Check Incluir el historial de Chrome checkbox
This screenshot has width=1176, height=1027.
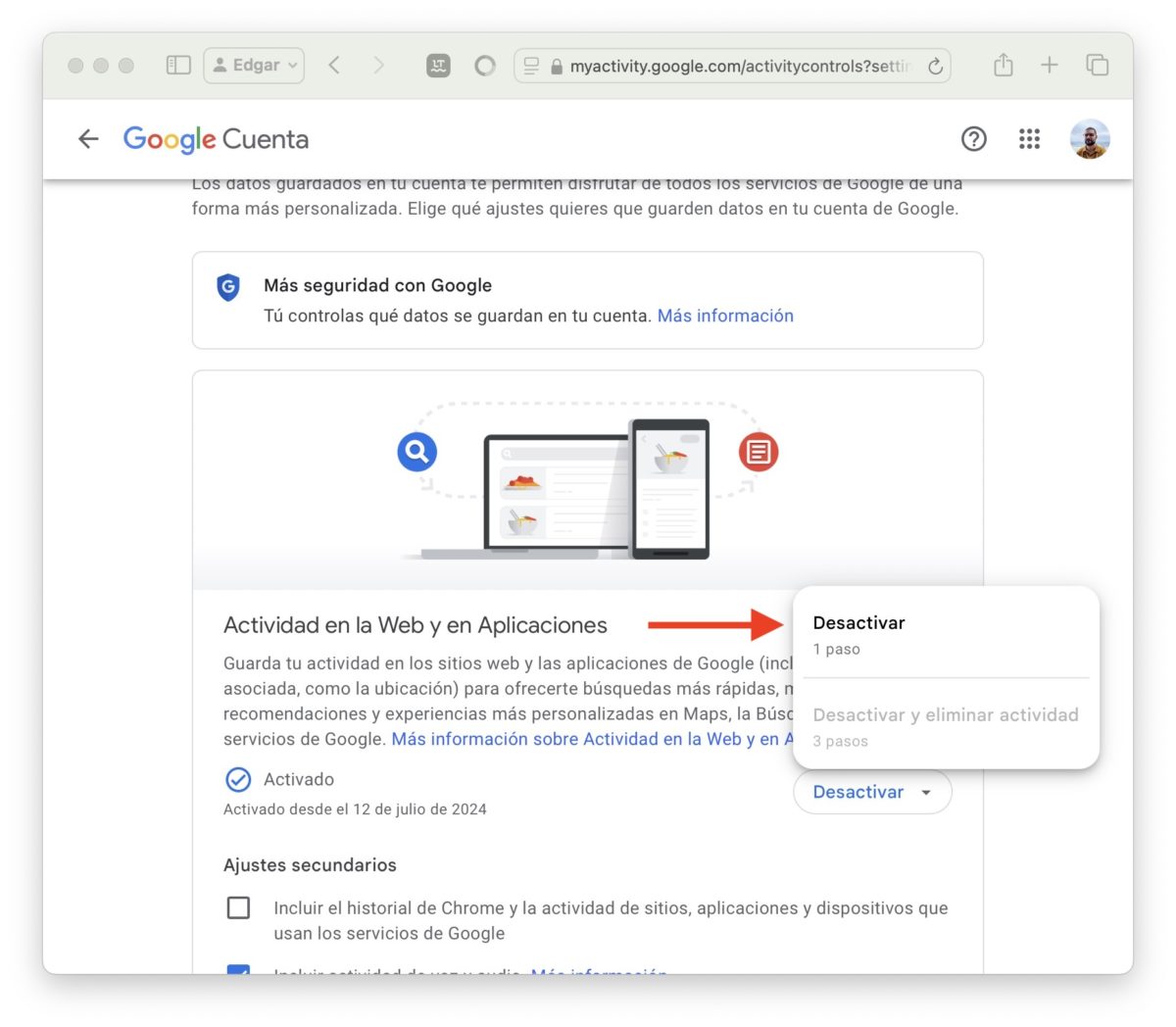(x=238, y=907)
